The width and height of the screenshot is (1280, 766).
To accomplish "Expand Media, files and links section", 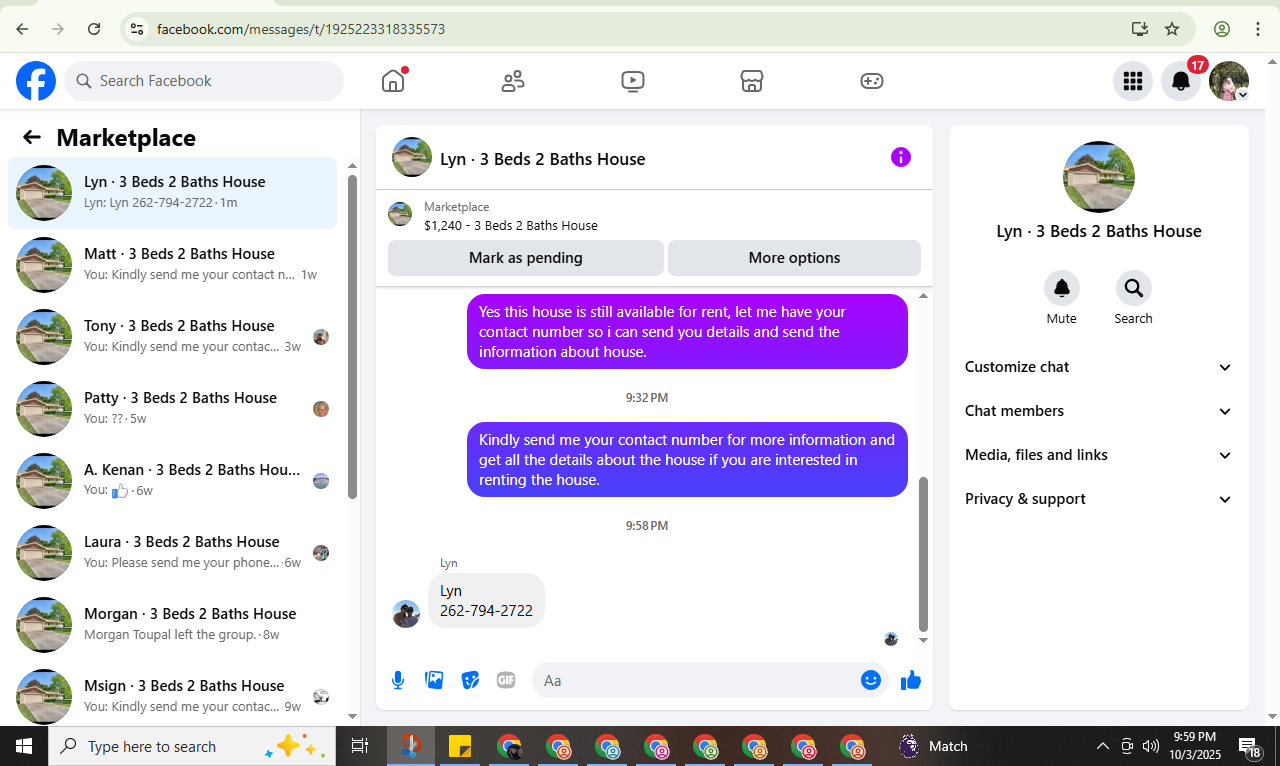I will click(x=1099, y=455).
